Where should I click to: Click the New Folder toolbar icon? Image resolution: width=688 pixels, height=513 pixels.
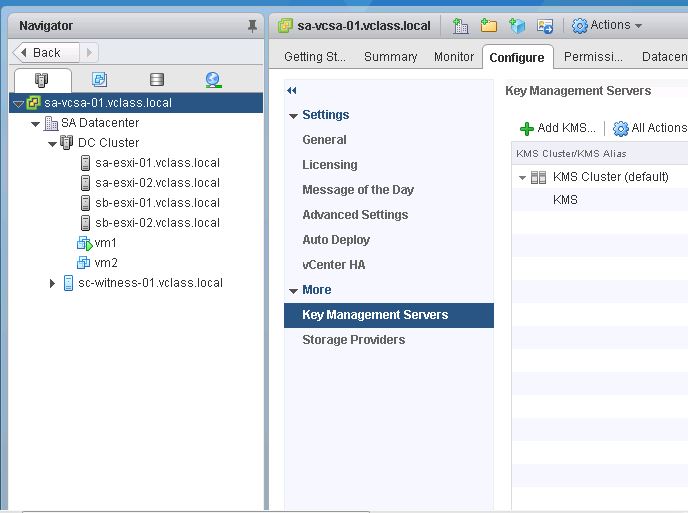pos(488,26)
